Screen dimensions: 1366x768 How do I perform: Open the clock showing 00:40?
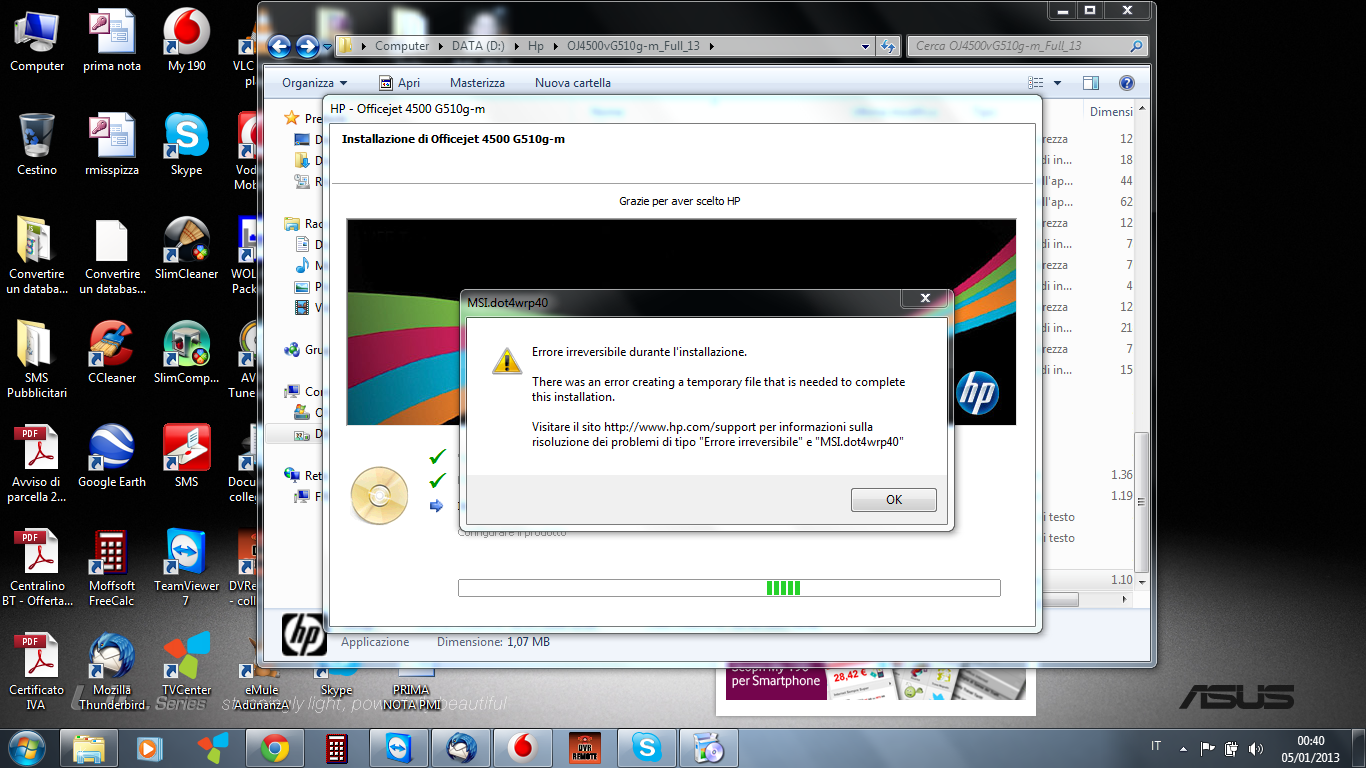pyautogui.click(x=1310, y=748)
